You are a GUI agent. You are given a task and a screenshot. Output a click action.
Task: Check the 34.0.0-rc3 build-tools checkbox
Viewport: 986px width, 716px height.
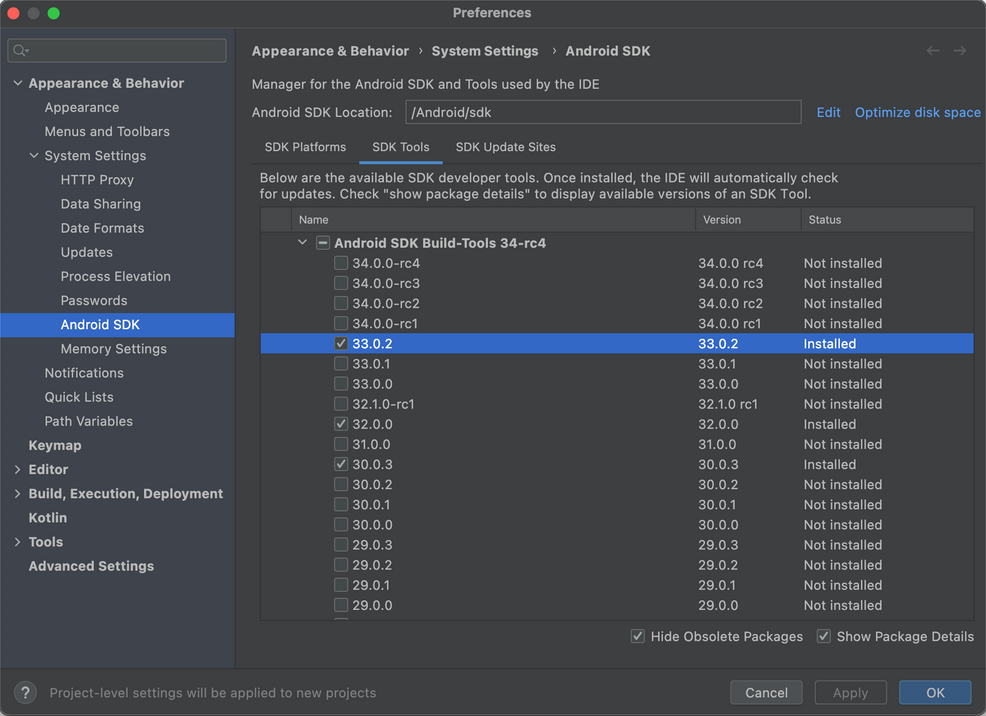[x=341, y=283]
